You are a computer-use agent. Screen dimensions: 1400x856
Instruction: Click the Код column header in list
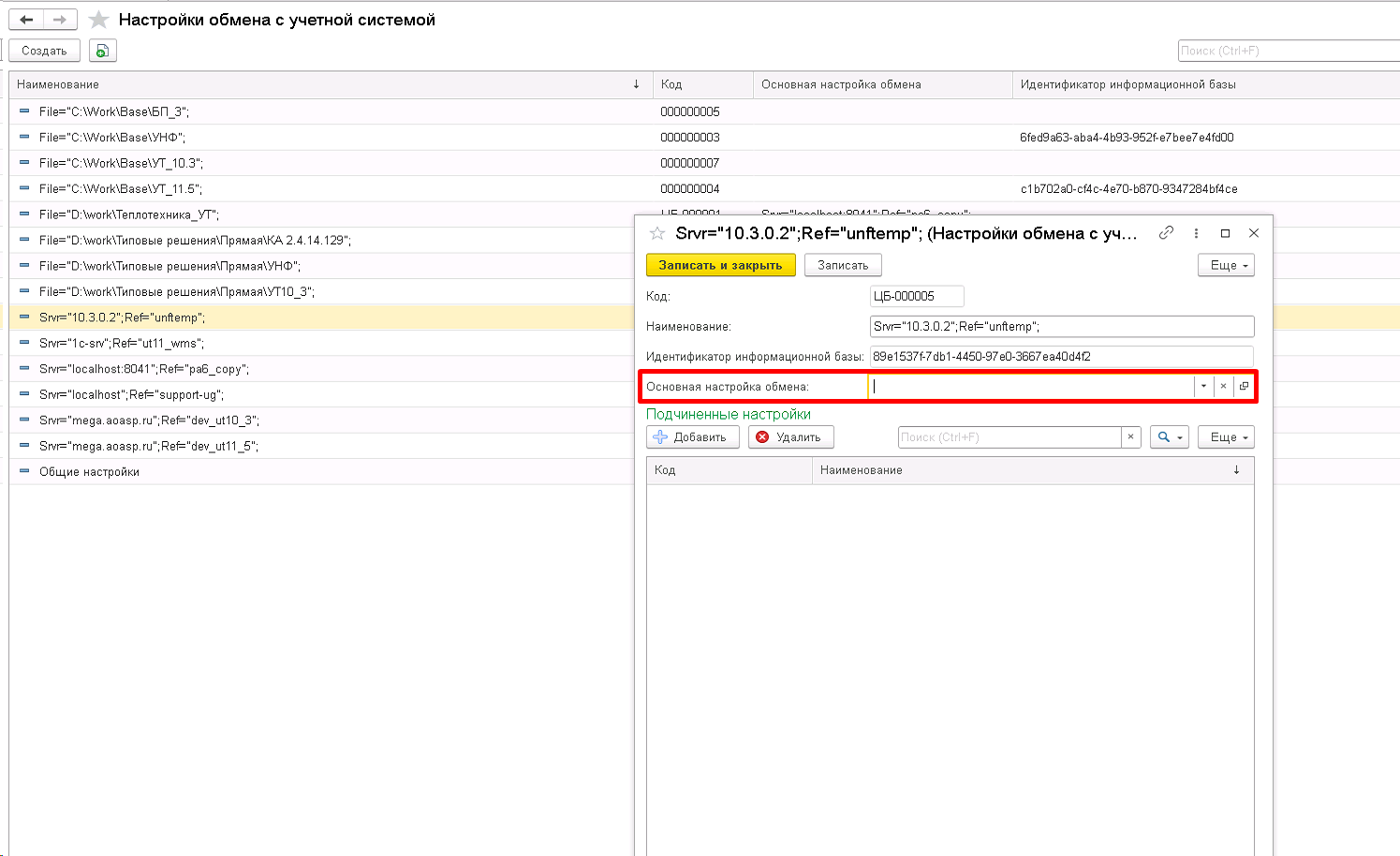click(702, 84)
